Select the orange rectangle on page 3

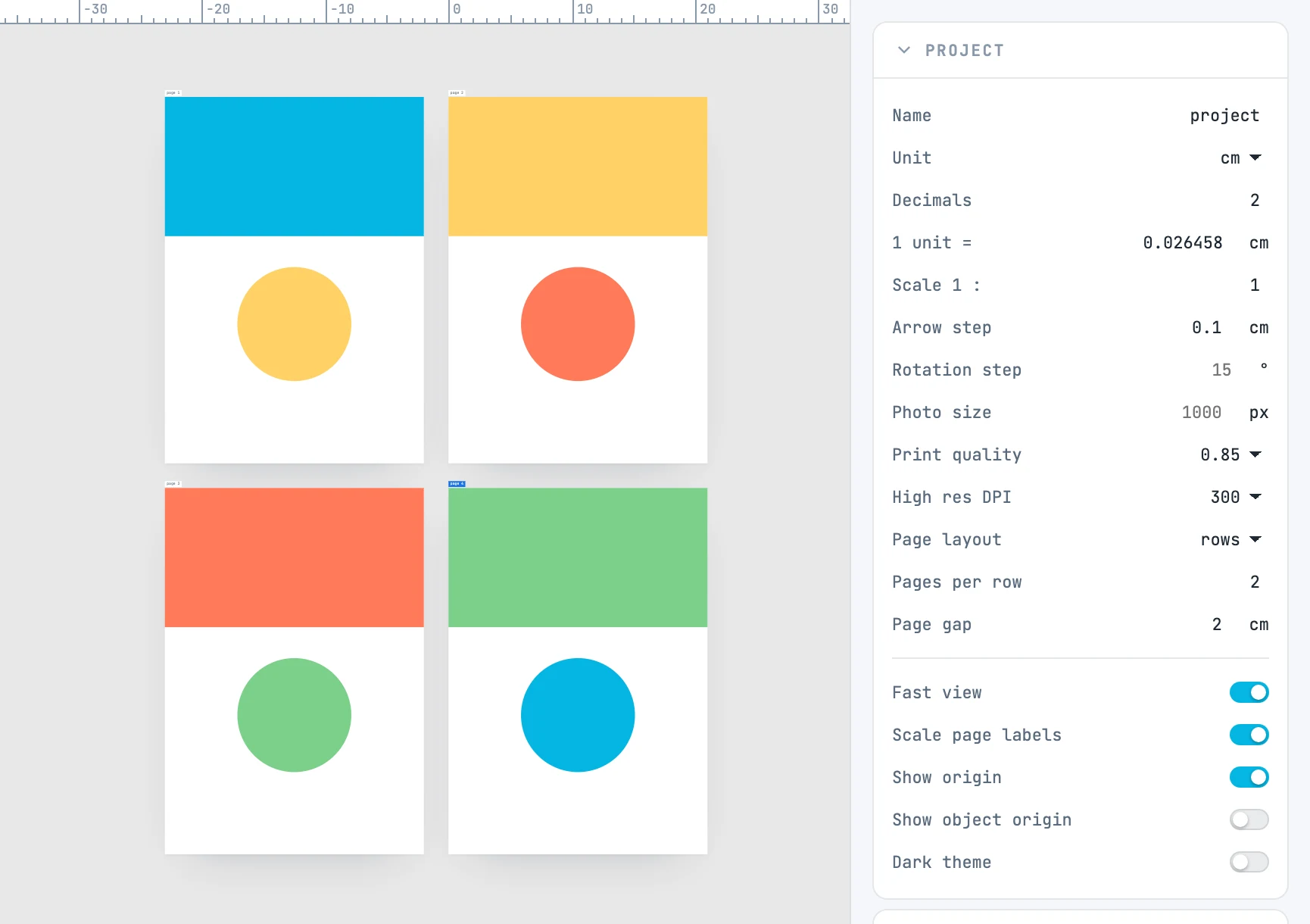coord(294,557)
